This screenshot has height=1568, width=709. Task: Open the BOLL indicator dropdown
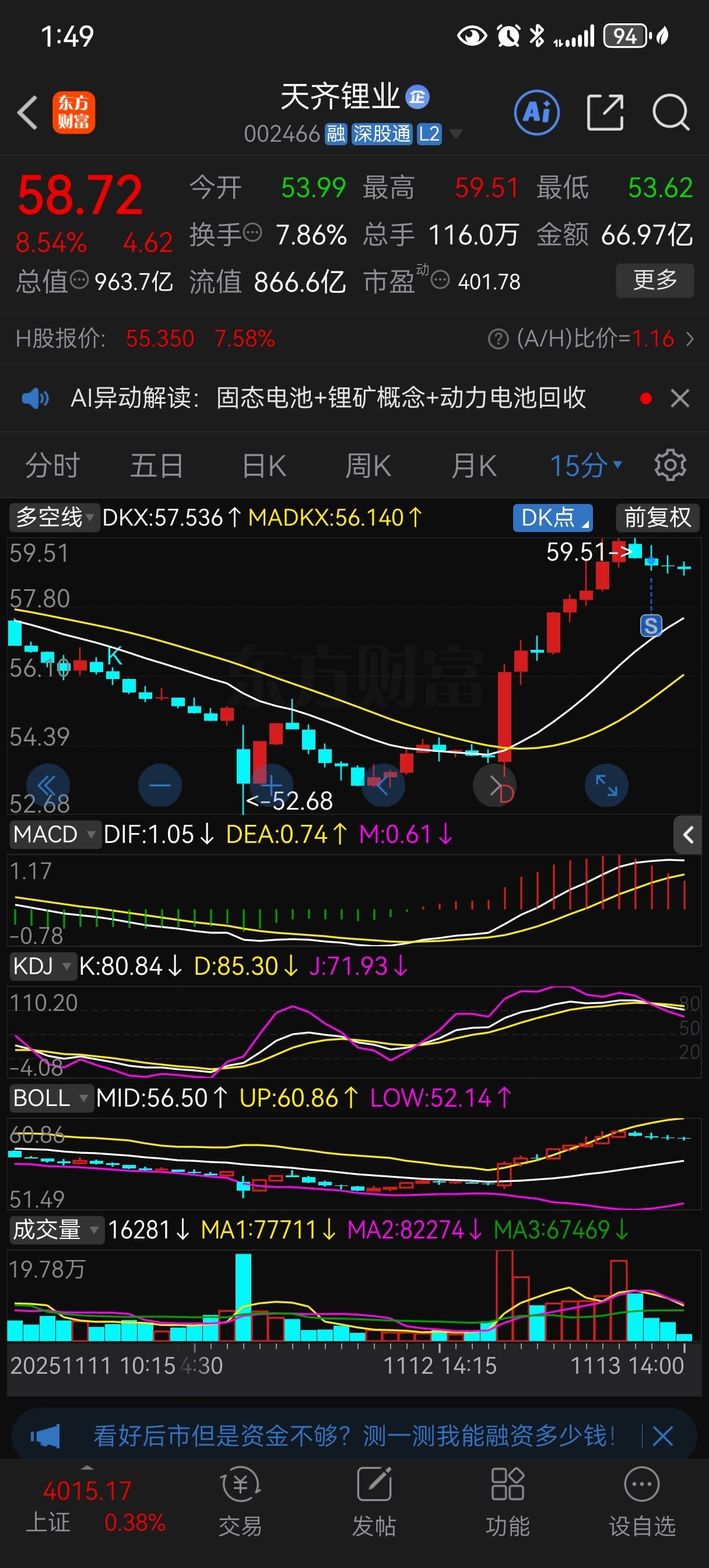point(52,1098)
